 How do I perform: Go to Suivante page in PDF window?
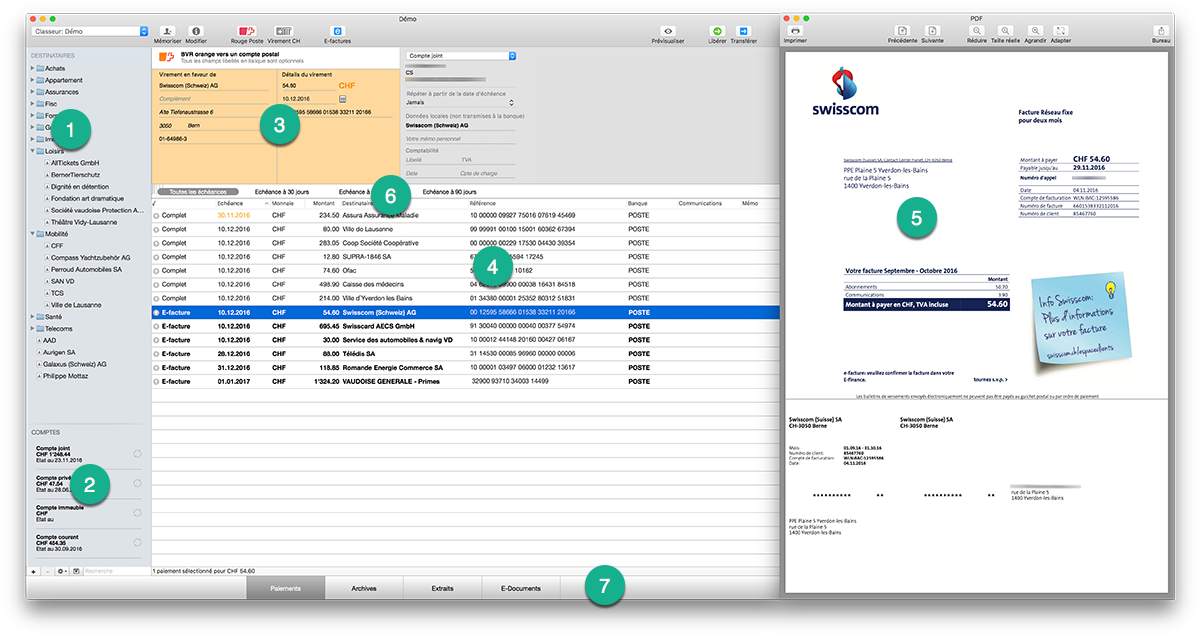(x=932, y=31)
